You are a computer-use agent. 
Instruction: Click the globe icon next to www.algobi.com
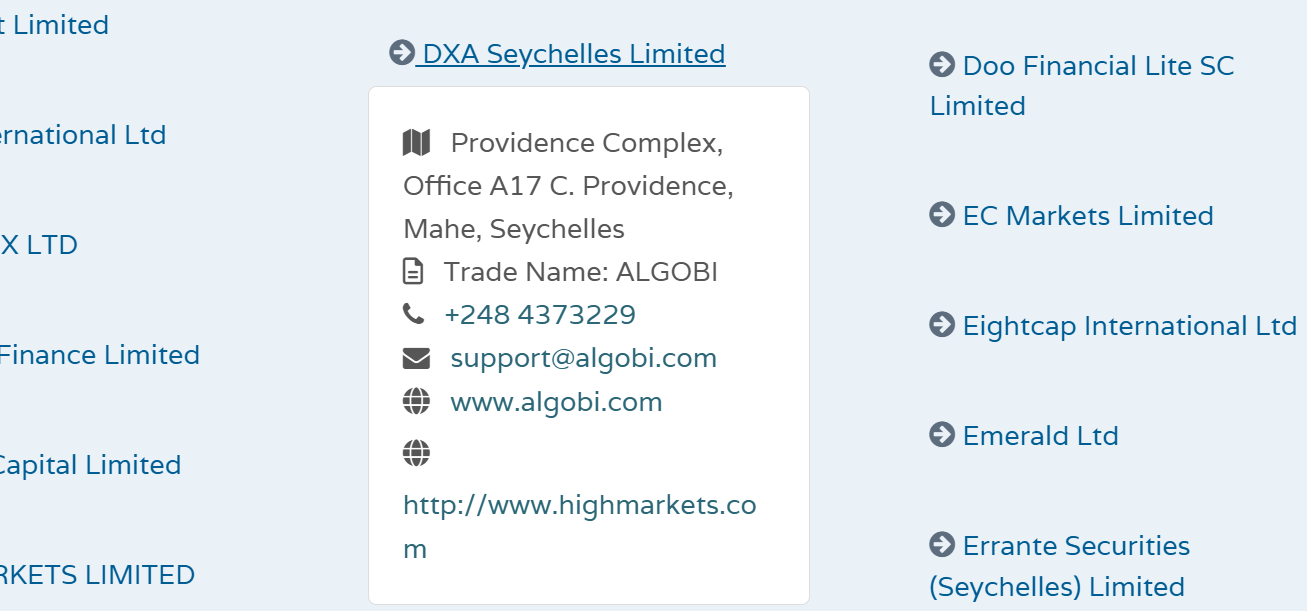point(416,402)
